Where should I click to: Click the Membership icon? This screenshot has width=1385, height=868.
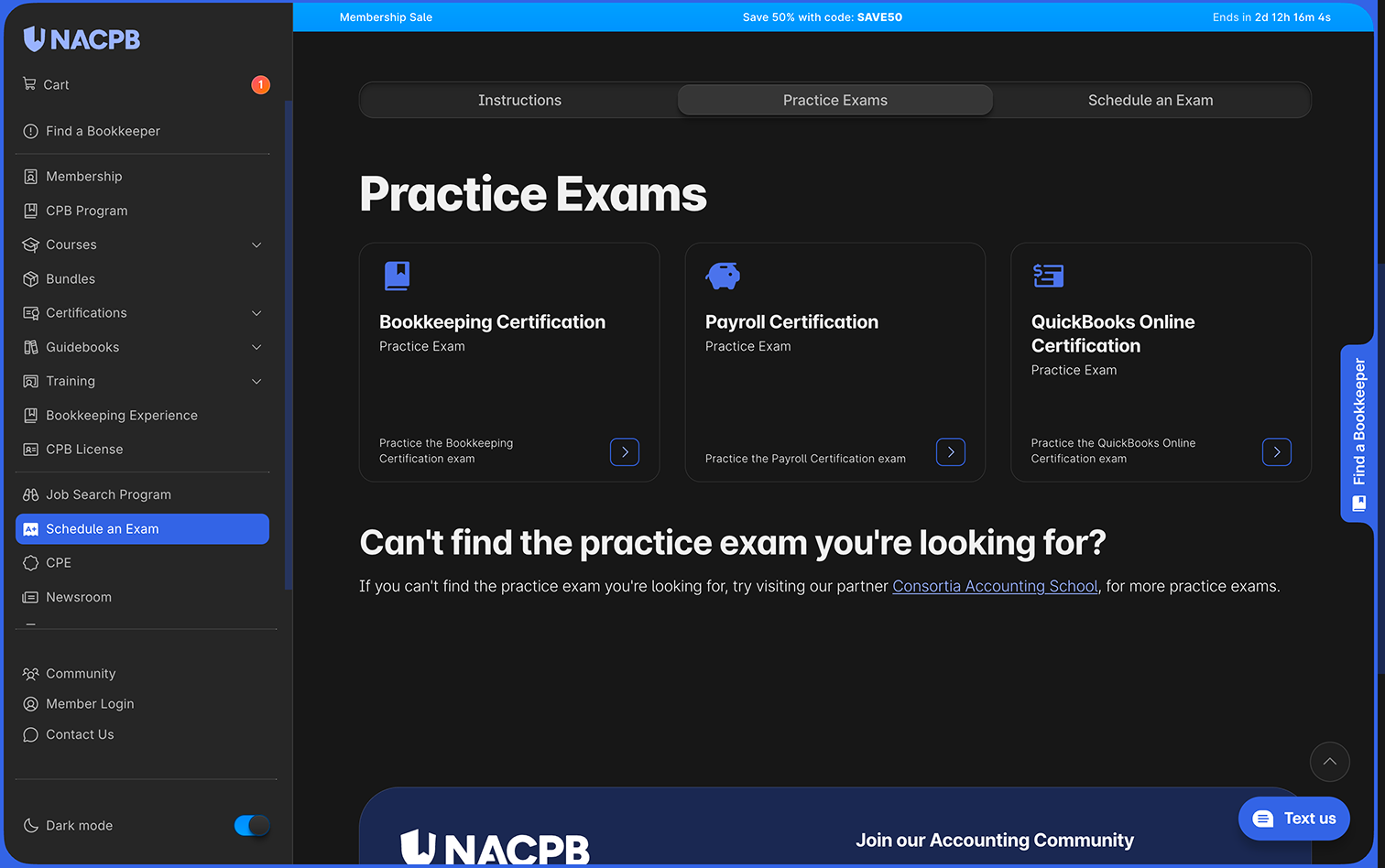pos(30,177)
